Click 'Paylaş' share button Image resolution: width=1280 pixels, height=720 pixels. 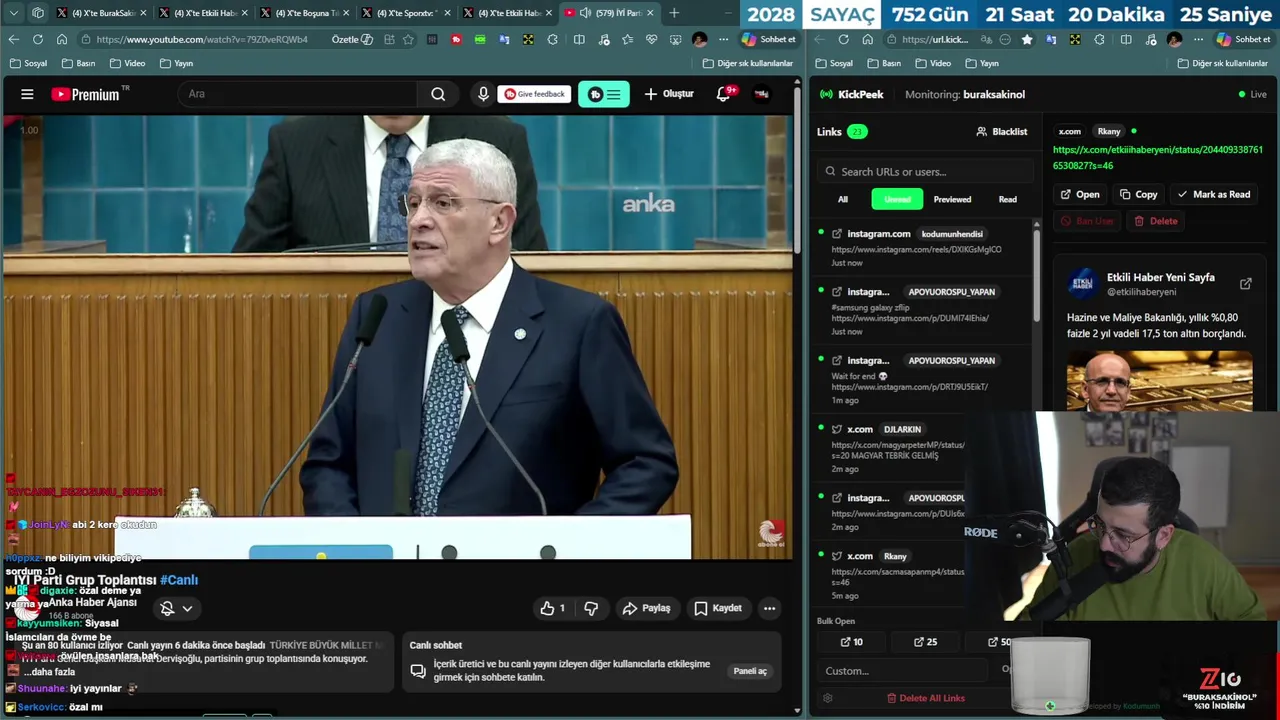(x=646, y=608)
